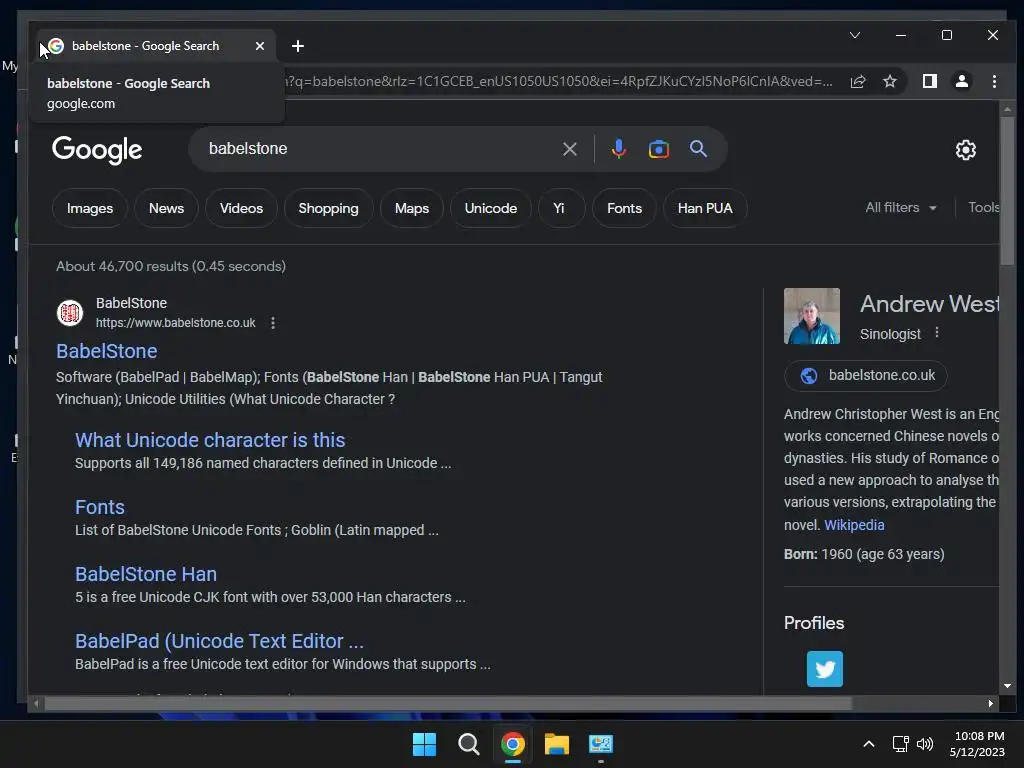Open File Explorer from taskbar
Image resolution: width=1024 pixels, height=768 pixels.
click(x=557, y=744)
